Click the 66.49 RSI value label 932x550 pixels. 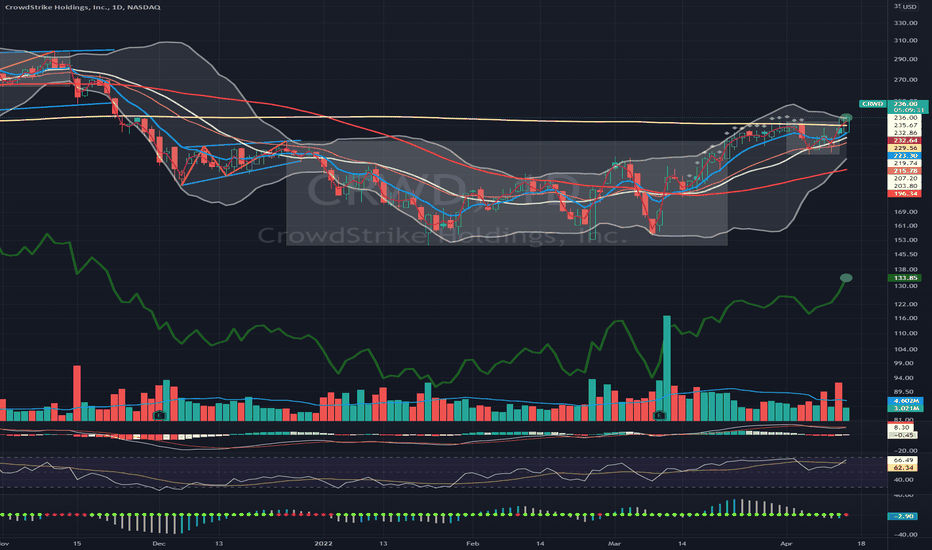[x=902, y=460]
